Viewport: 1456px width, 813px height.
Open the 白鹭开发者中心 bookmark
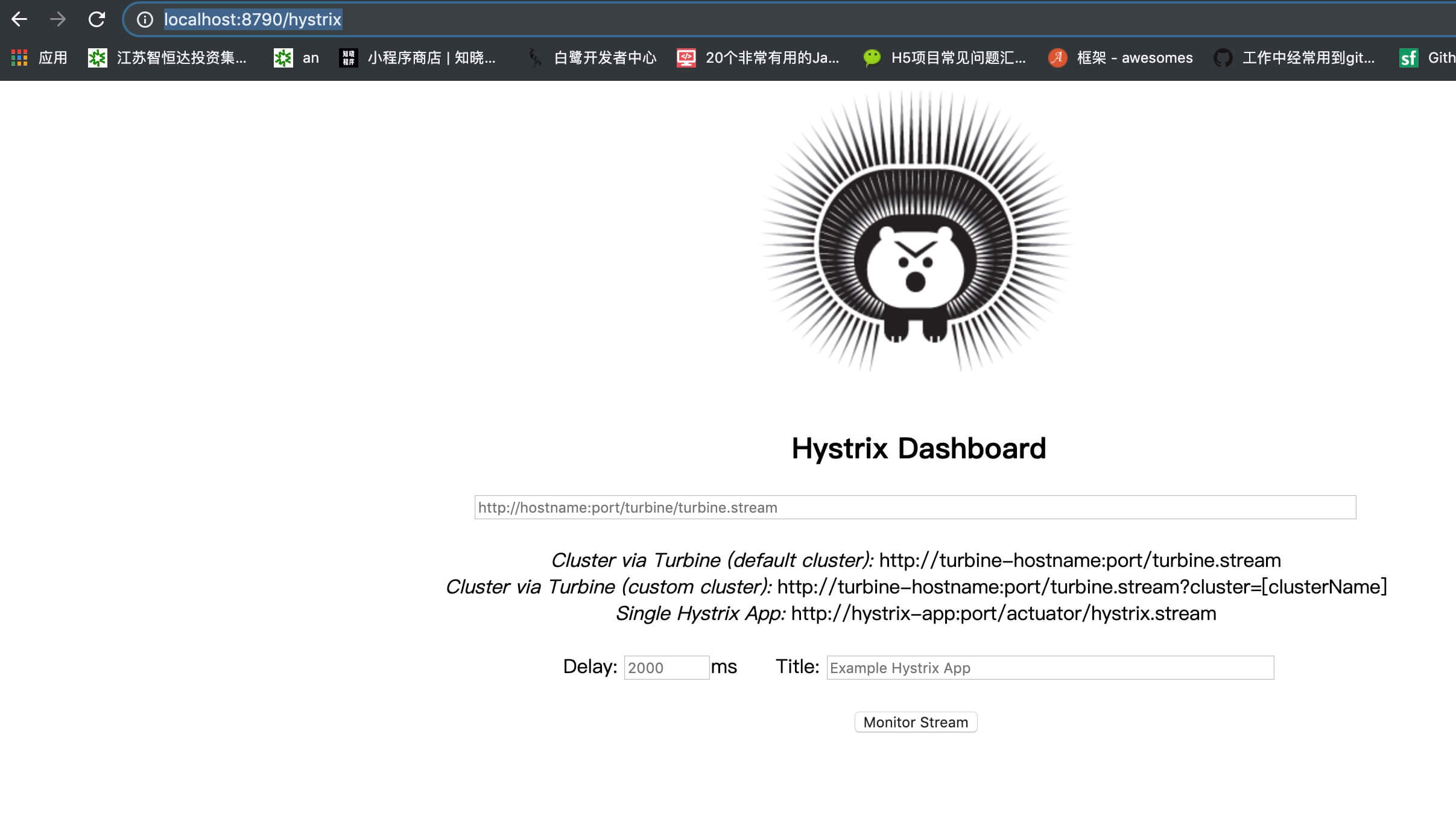click(591, 58)
